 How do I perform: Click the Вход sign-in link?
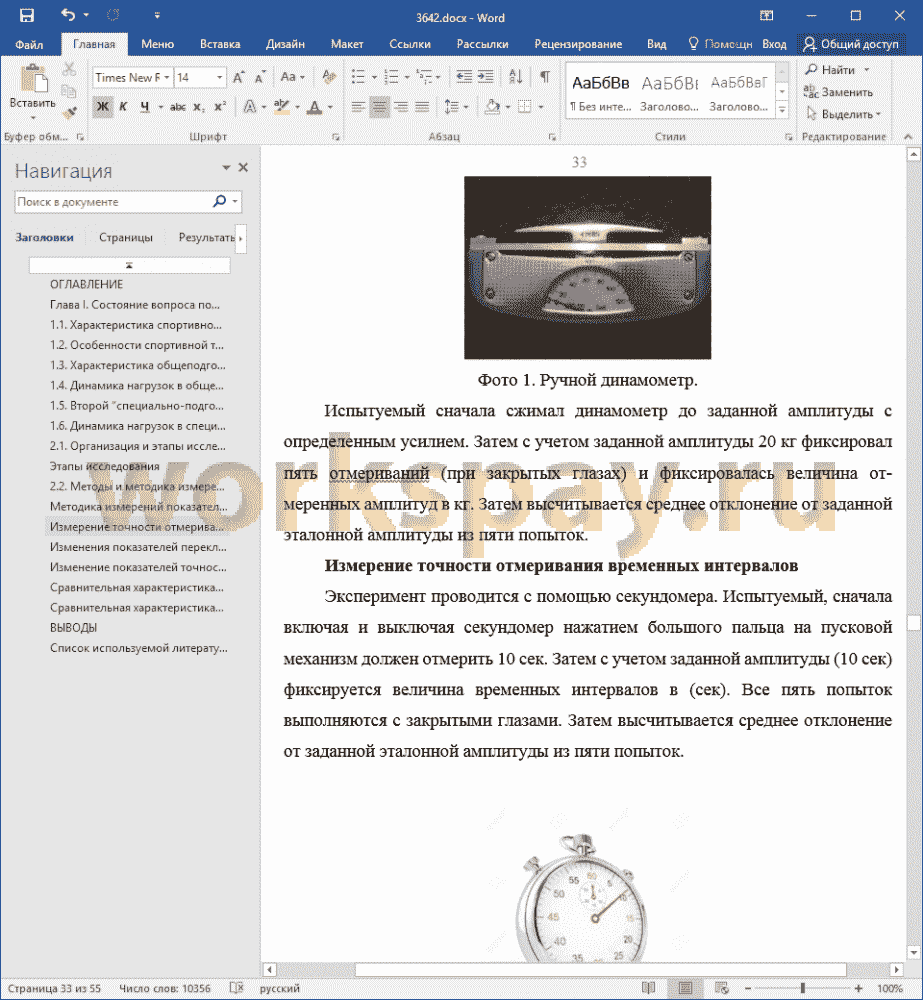coord(774,44)
